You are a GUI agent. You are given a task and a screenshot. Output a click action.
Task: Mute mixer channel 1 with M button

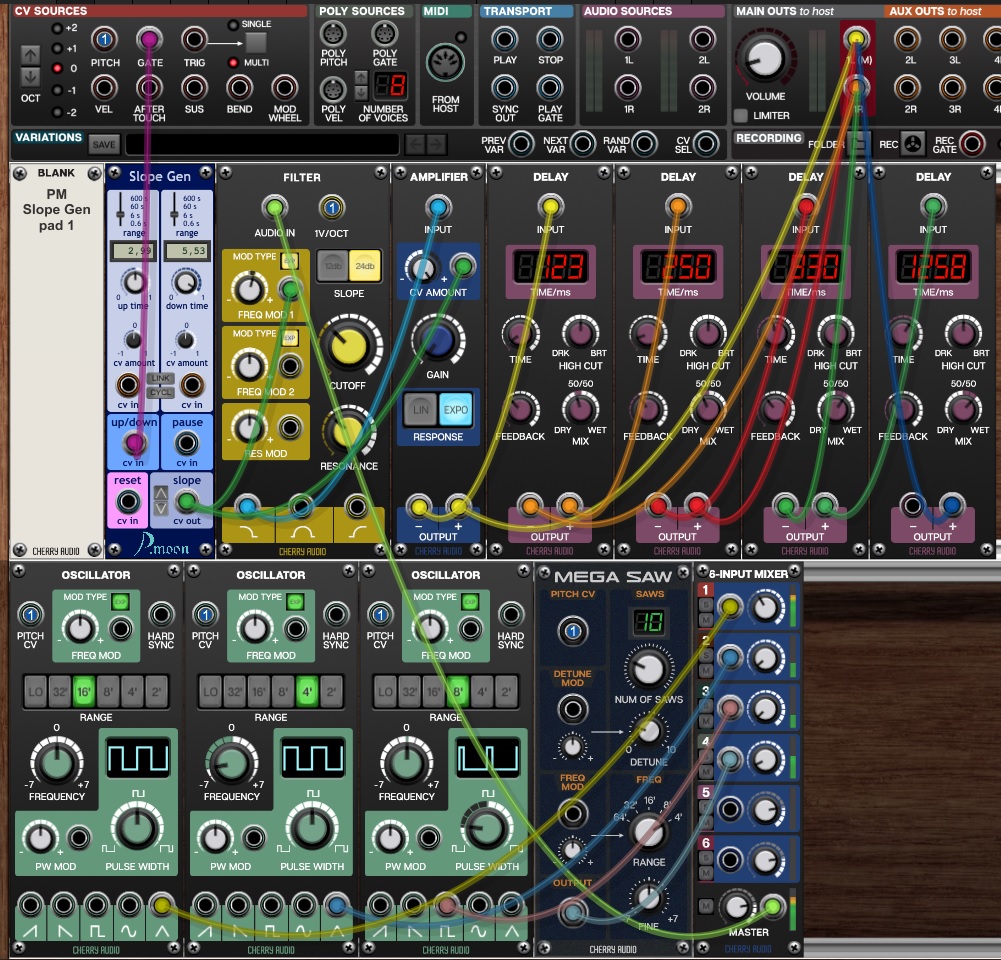(x=706, y=618)
